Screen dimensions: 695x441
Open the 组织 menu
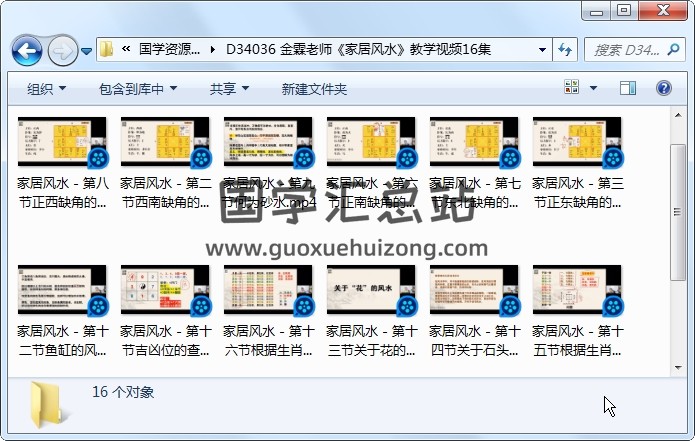point(47,89)
